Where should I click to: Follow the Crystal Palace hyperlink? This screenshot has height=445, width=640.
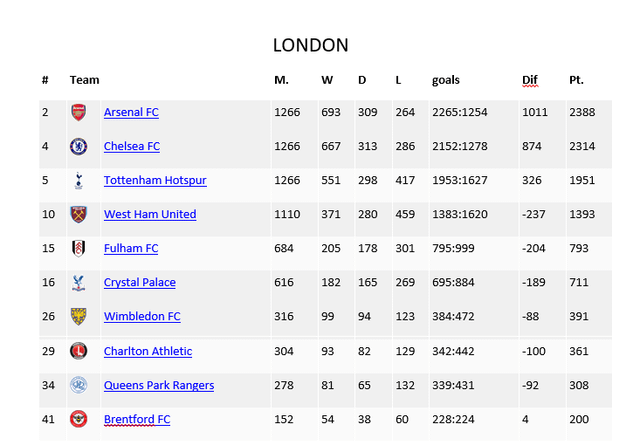(140, 283)
